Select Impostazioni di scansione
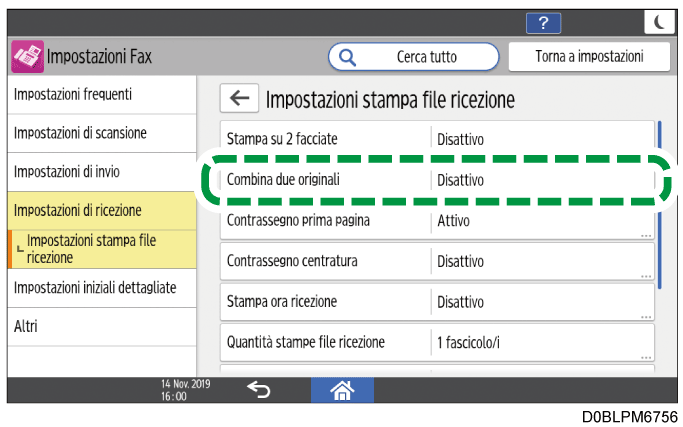 (x=101, y=133)
